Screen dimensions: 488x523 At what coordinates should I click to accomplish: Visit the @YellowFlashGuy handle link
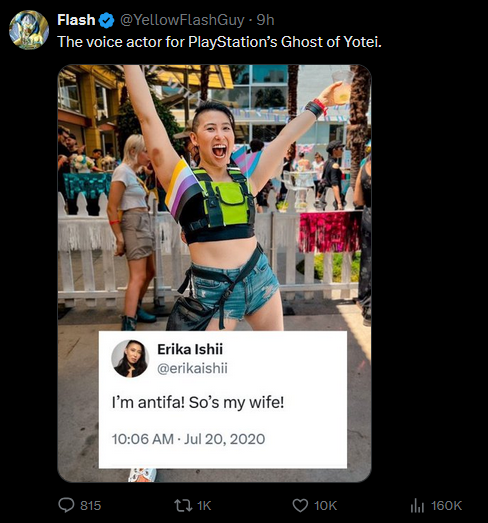click(x=182, y=20)
